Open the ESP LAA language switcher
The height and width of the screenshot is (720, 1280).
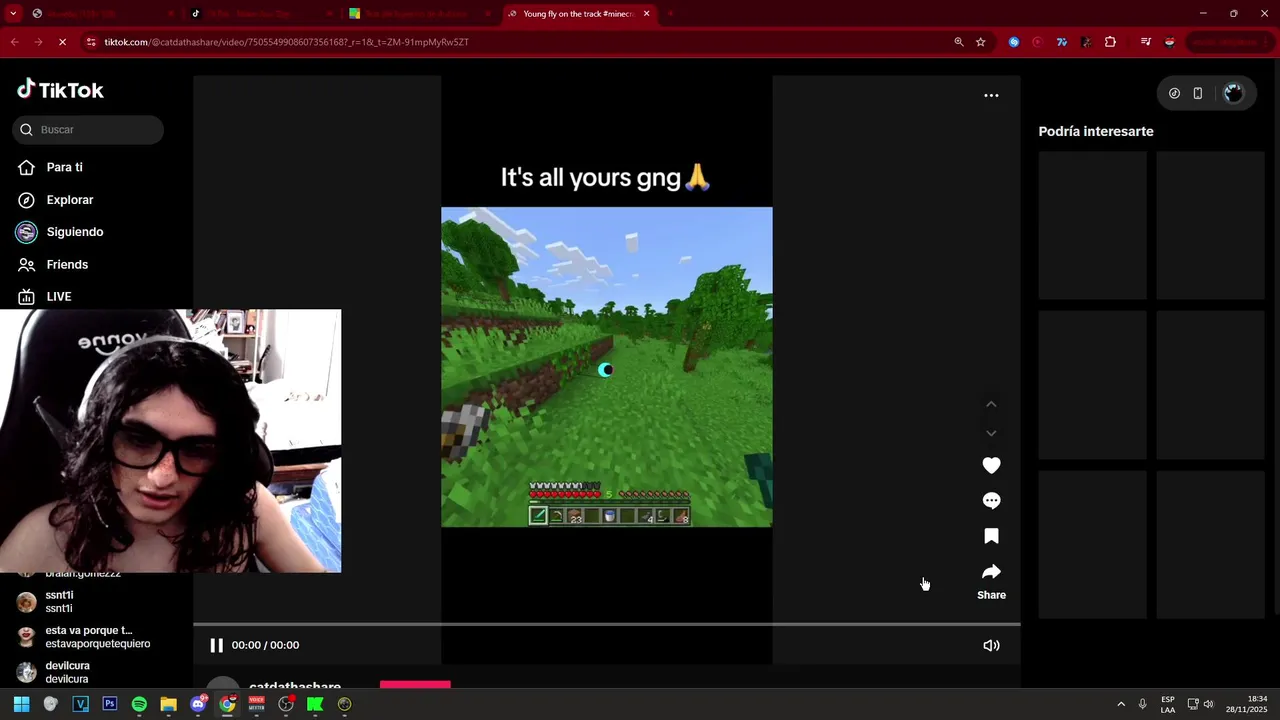1168,704
